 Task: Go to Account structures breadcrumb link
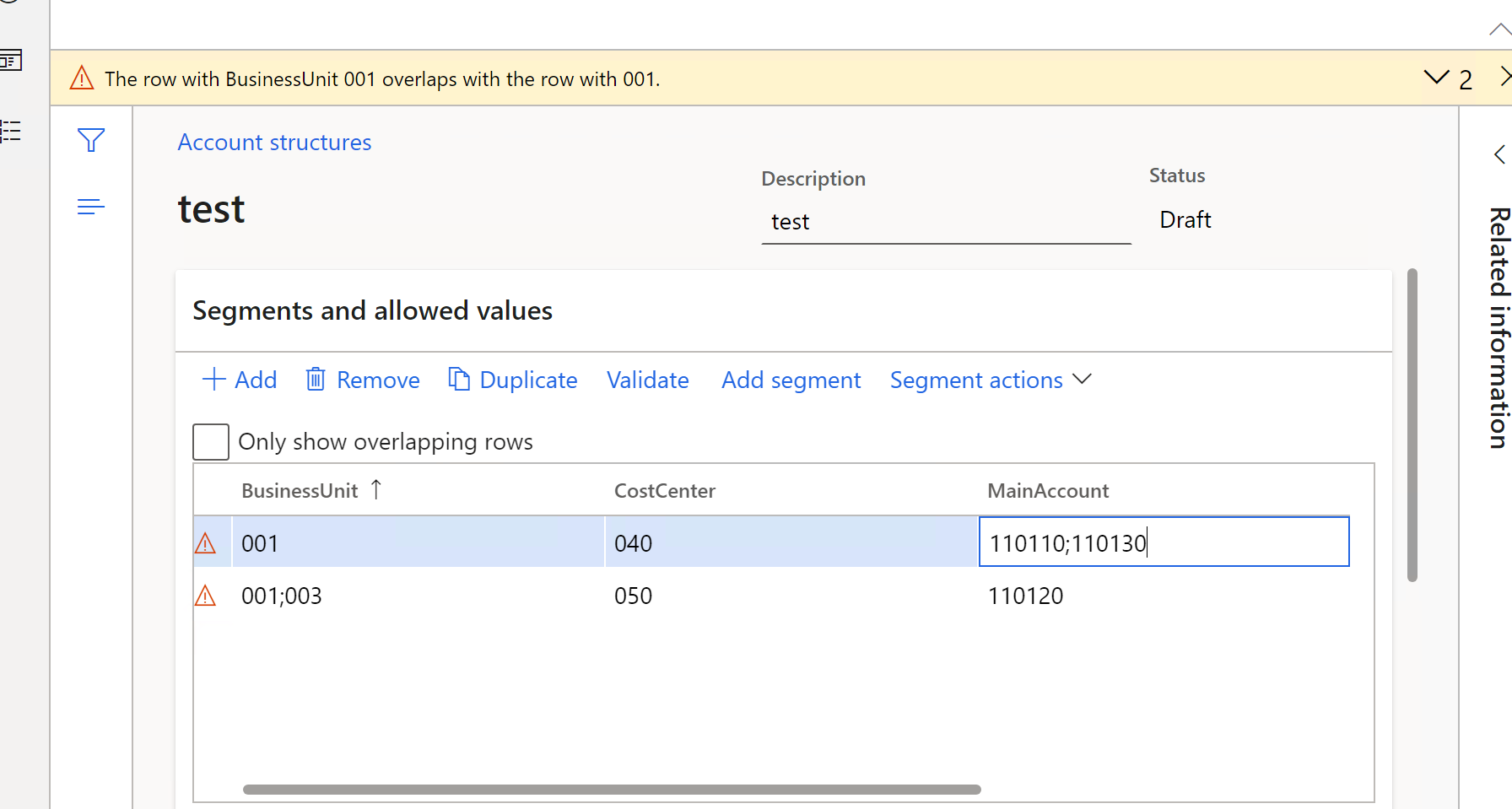point(274,143)
